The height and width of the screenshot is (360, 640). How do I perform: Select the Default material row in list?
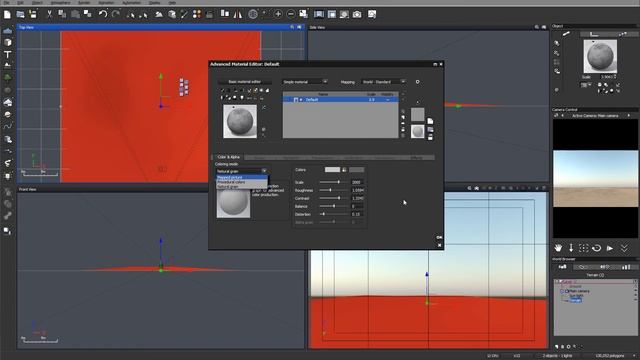pos(340,100)
